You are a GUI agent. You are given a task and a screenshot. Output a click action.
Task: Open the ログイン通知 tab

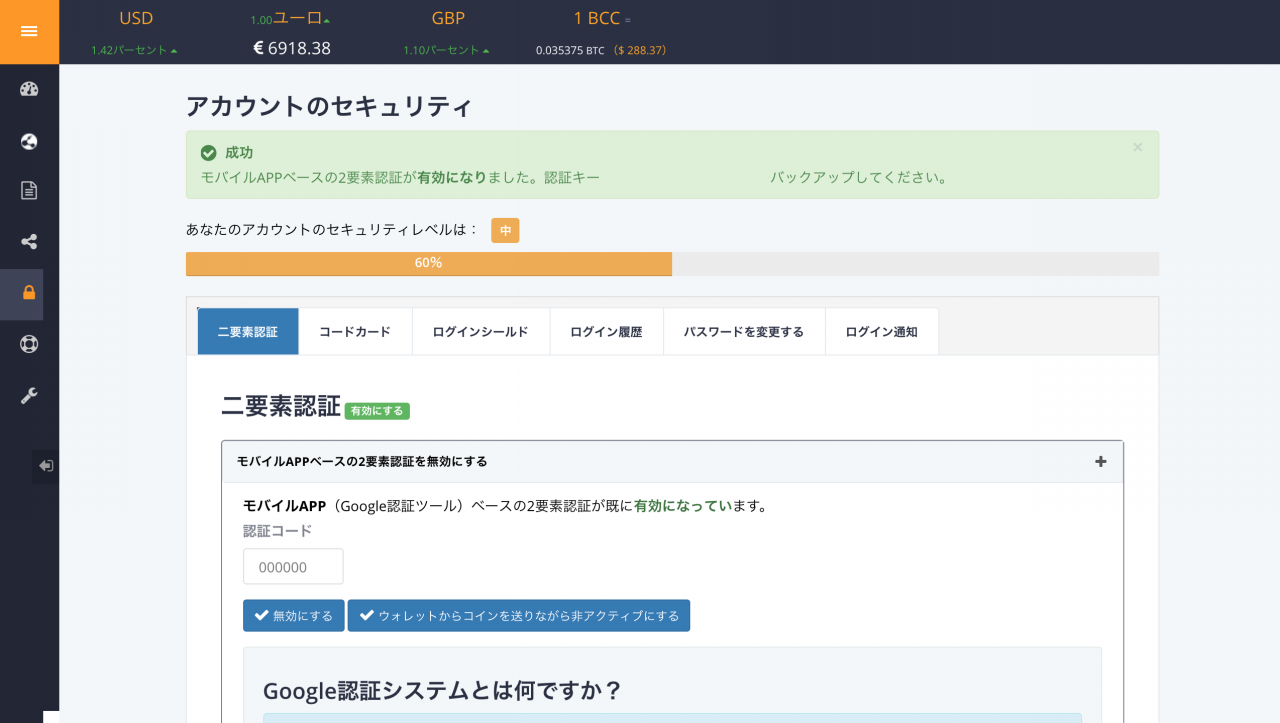[x=882, y=331]
